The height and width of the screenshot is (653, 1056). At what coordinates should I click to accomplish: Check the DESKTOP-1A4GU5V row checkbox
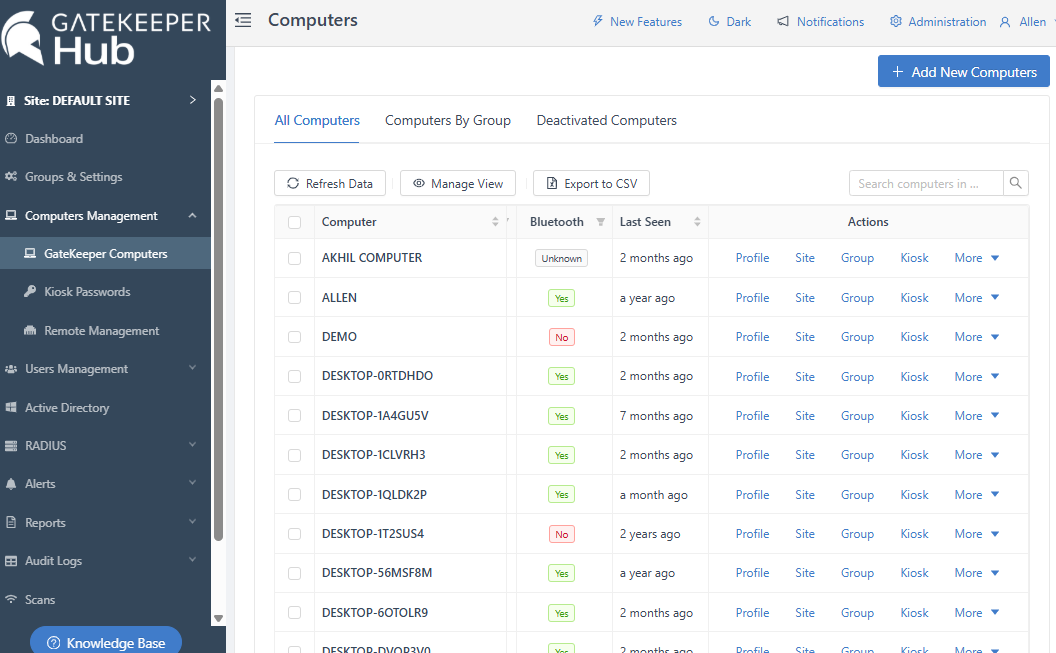(x=294, y=415)
